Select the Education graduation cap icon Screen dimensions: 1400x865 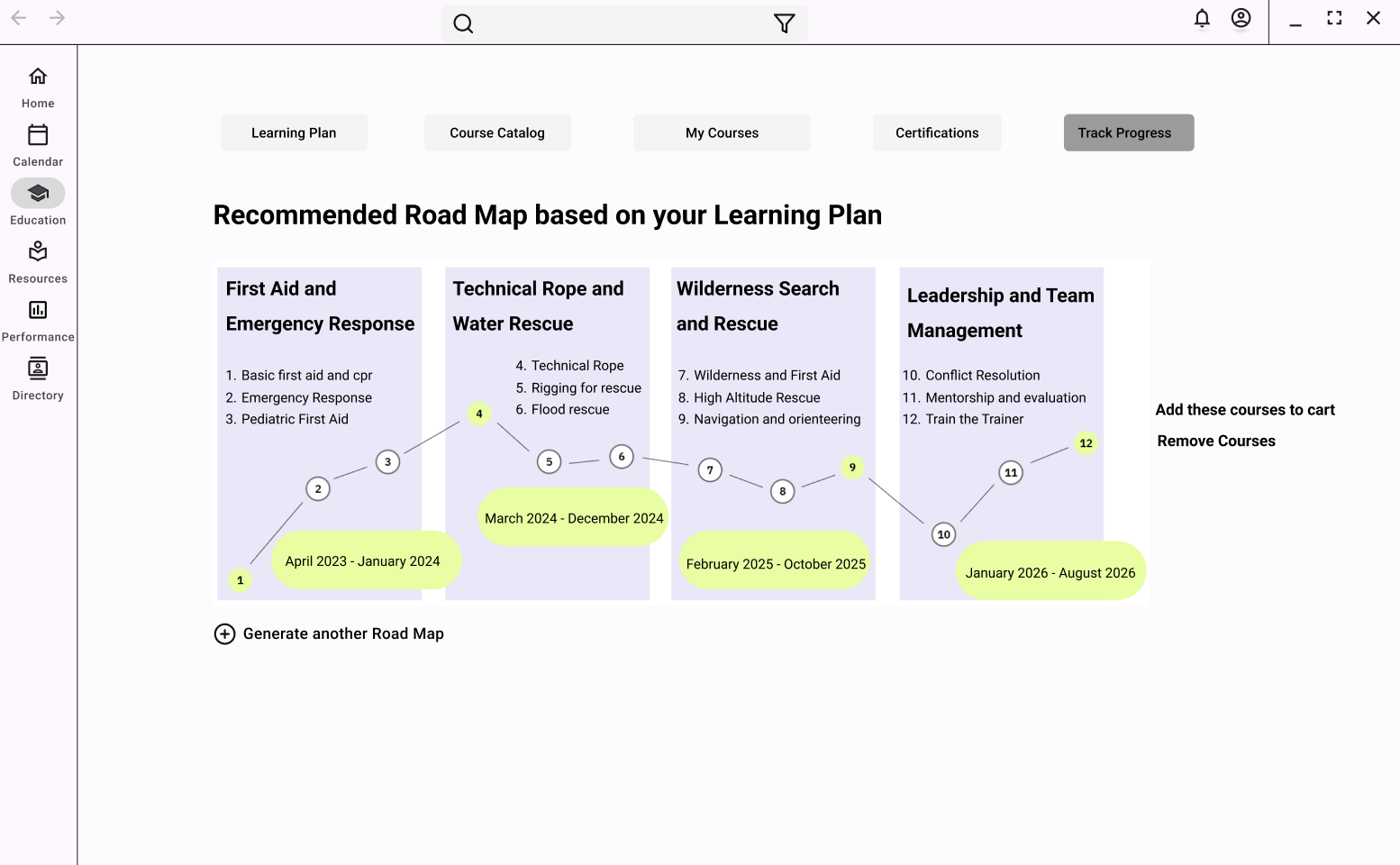tap(38, 193)
